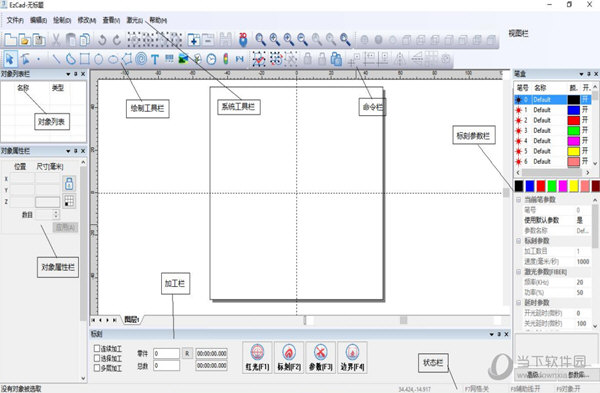The width and height of the screenshot is (600, 393).
Task: Collapse the 当前笔参数 section
Action: tap(518, 200)
